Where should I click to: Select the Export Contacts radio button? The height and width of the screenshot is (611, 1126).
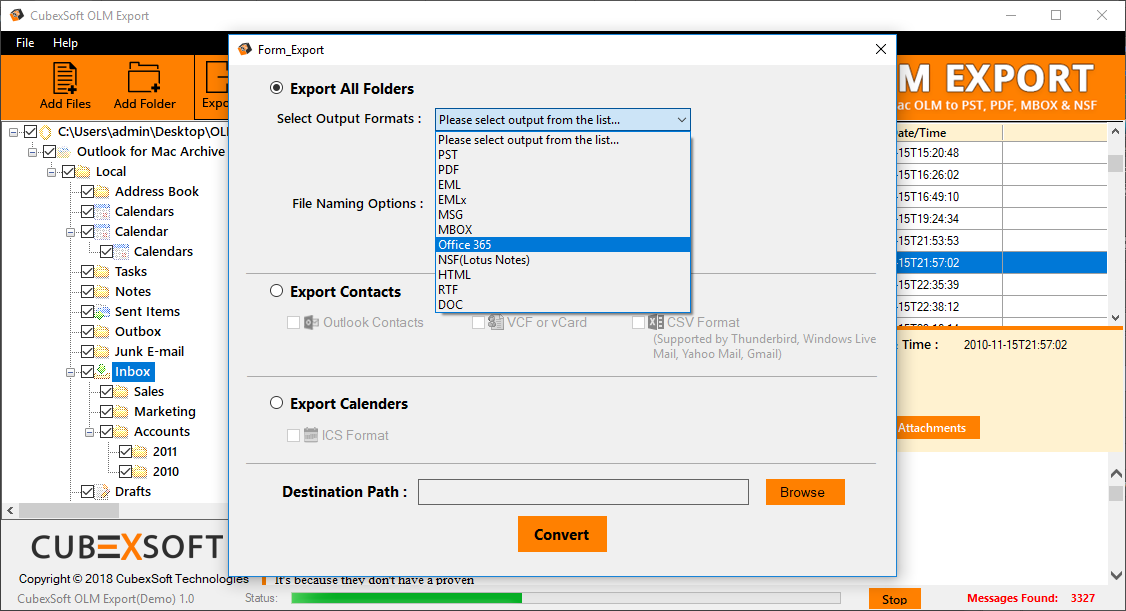276,291
